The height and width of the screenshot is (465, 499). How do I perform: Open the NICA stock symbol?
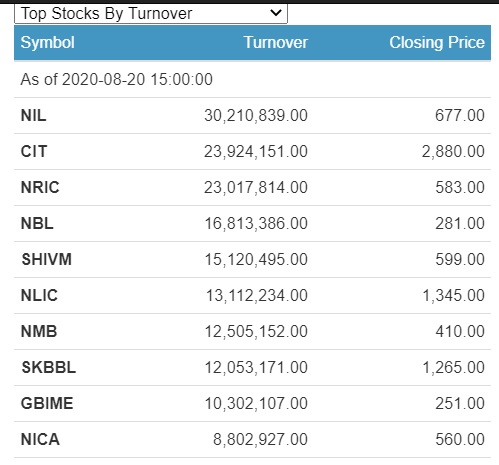click(40, 440)
